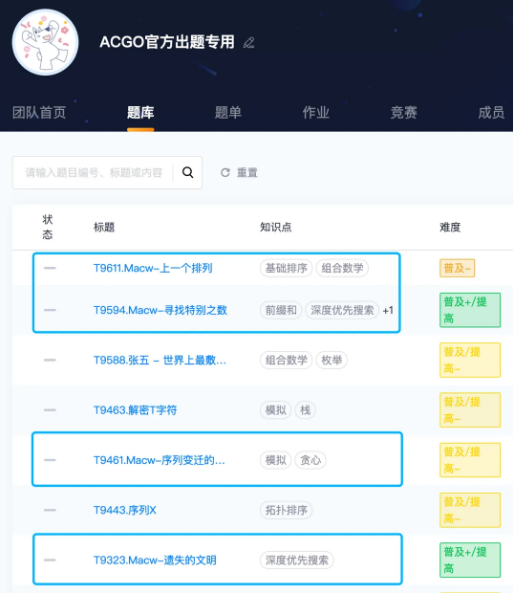Open problem T9611.Macw-上一个排列
513x593 pixels.
[x=153, y=268]
